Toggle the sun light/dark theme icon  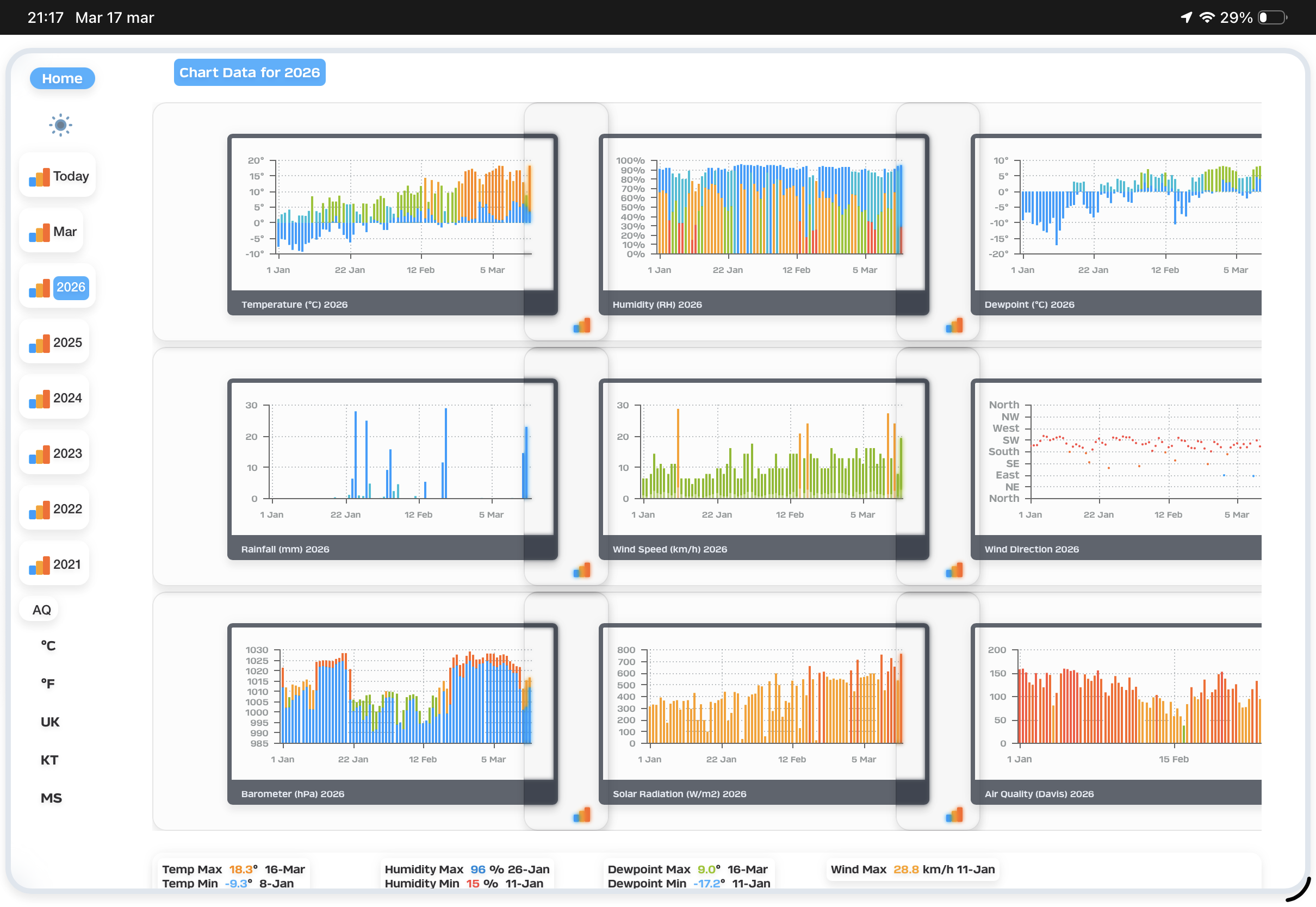point(60,125)
